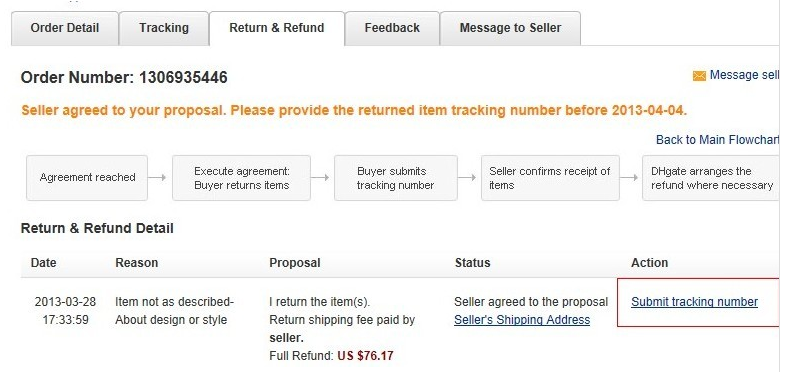Screen dimensions: 785x372
Task: Open the Order Detail tab
Action: tap(65, 28)
